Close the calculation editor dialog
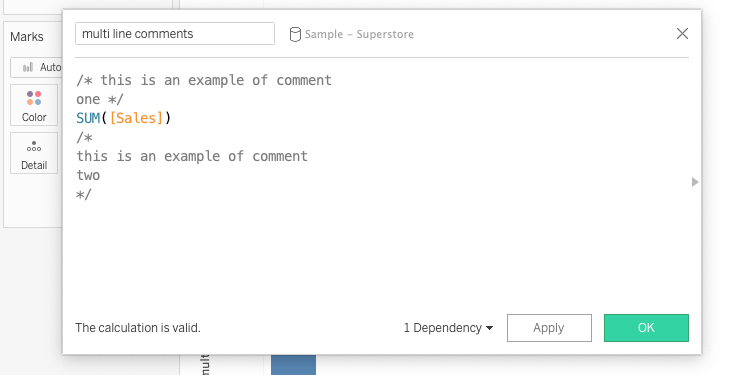 (682, 33)
